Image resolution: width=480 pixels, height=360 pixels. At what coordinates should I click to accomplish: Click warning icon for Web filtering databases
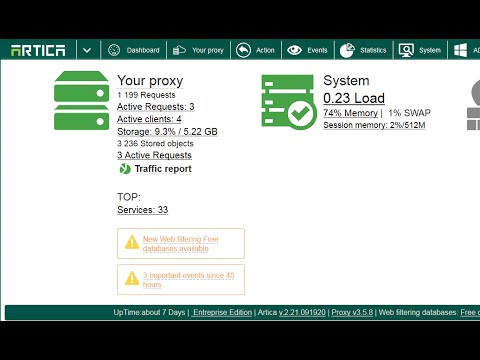pyautogui.click(x=132, y=242)
